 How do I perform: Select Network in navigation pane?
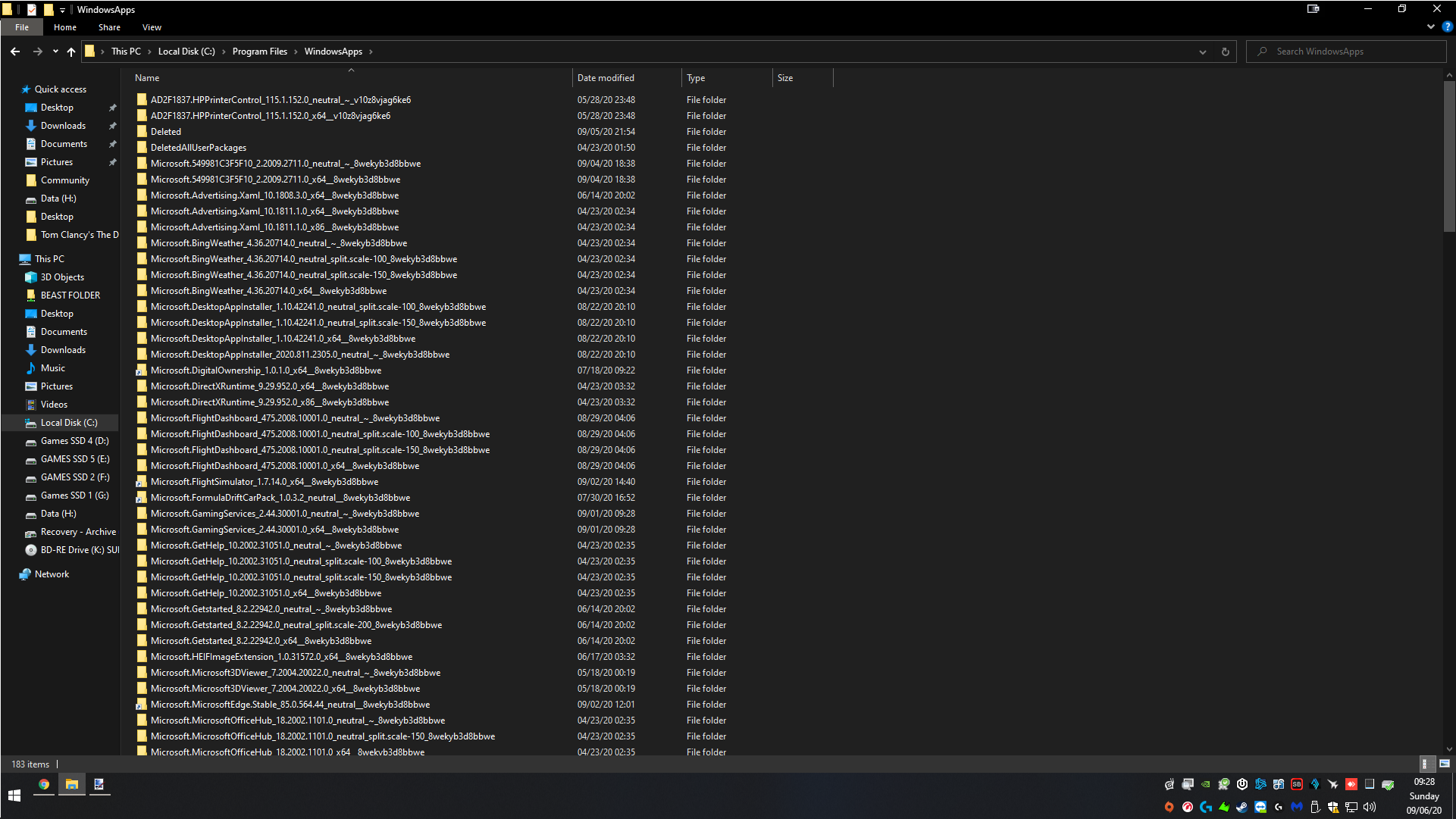coord(52,574)
